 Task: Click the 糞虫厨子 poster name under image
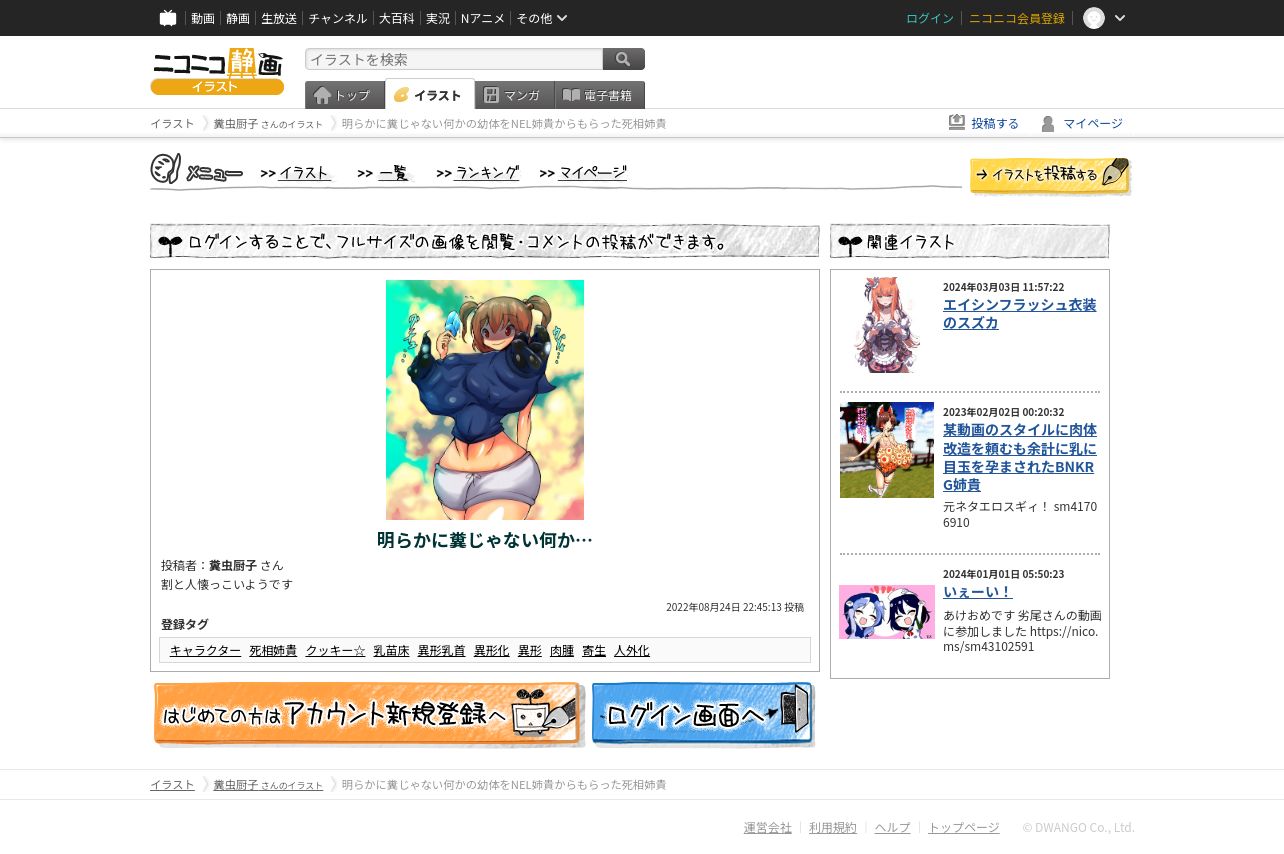[233, 565]
